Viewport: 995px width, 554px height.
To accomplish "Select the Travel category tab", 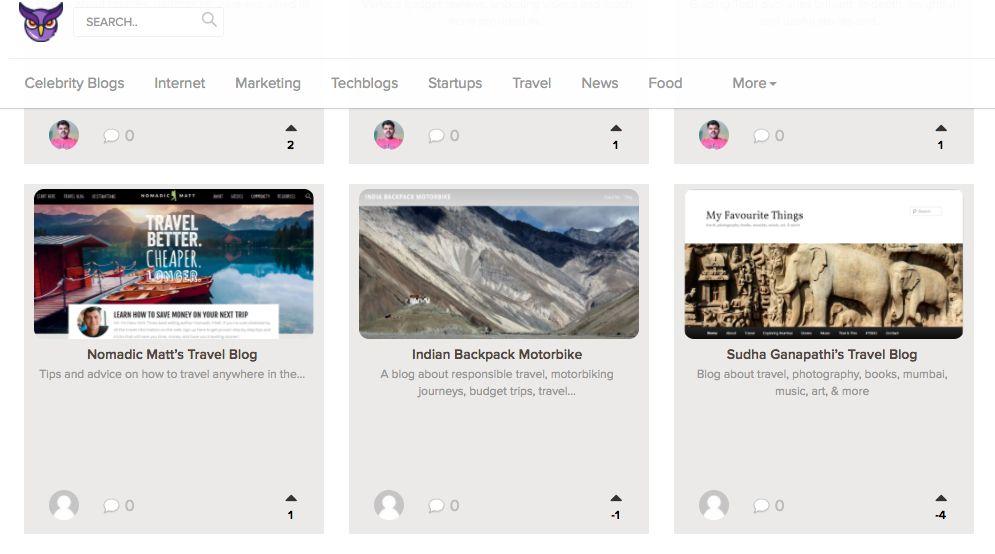I will pos(532,83).
